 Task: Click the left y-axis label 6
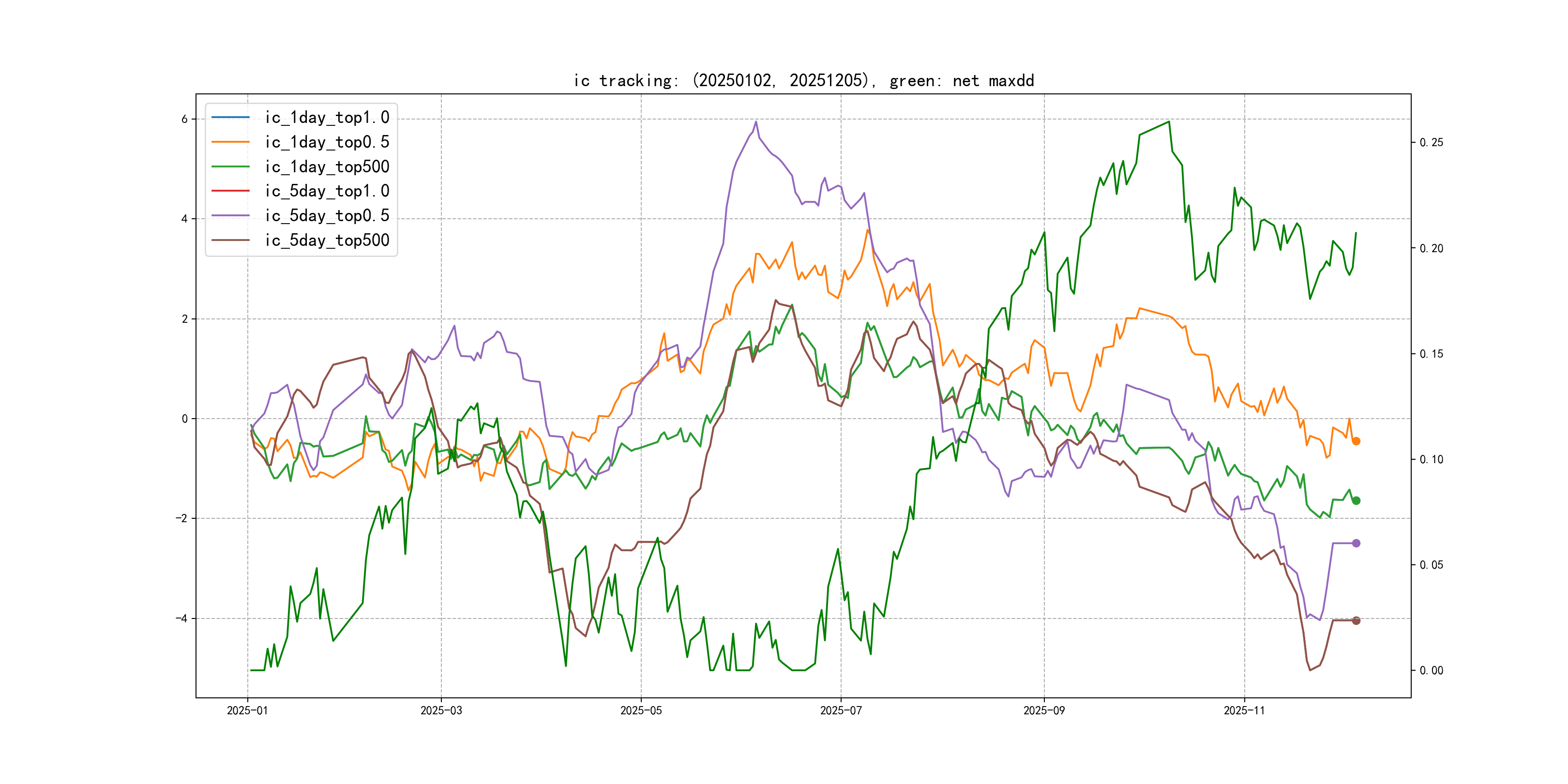coord(184,120)
